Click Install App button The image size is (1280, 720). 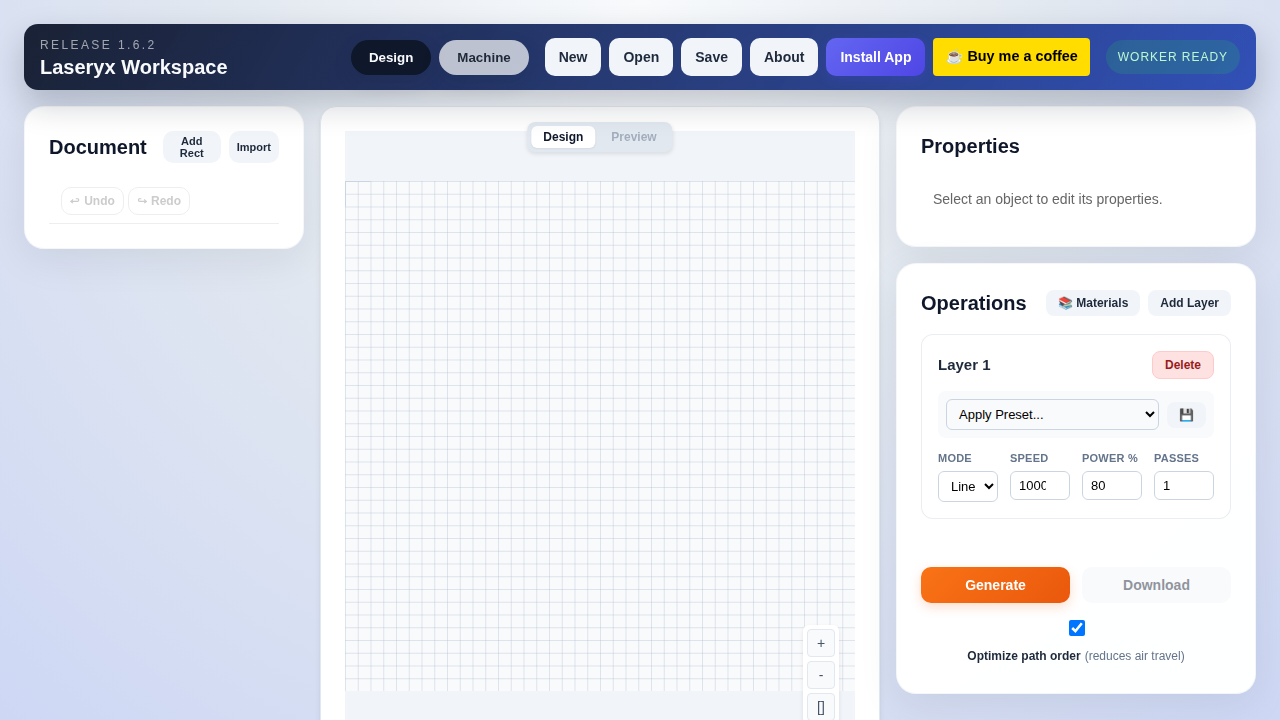point(876,57)
